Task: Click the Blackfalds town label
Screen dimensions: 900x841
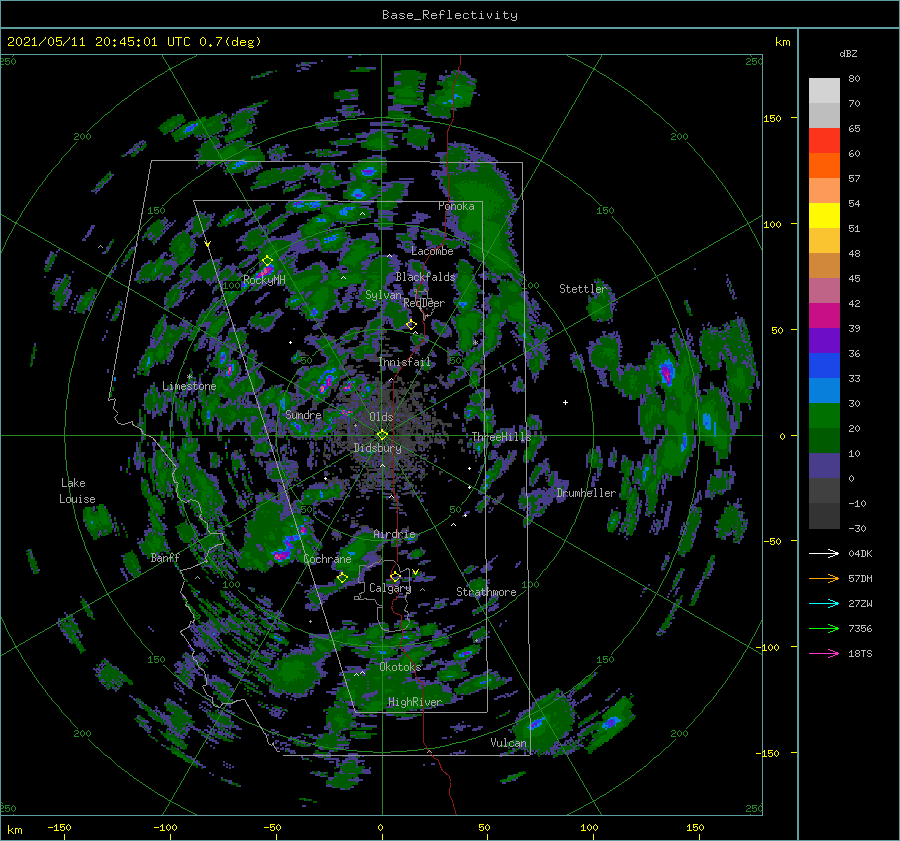Action: (x=425, y=277)
